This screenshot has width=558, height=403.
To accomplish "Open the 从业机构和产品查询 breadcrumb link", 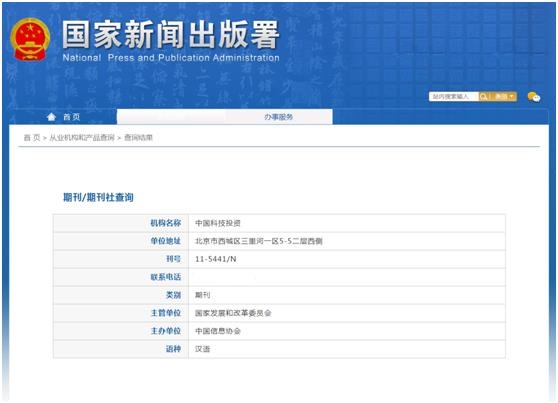I will [82, 138].
